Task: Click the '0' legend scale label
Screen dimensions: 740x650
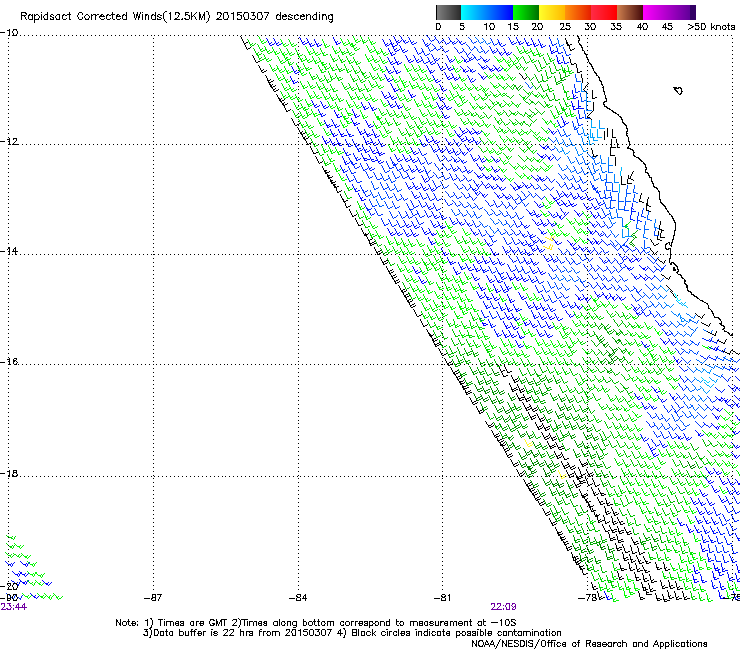Action: (438, 26)
